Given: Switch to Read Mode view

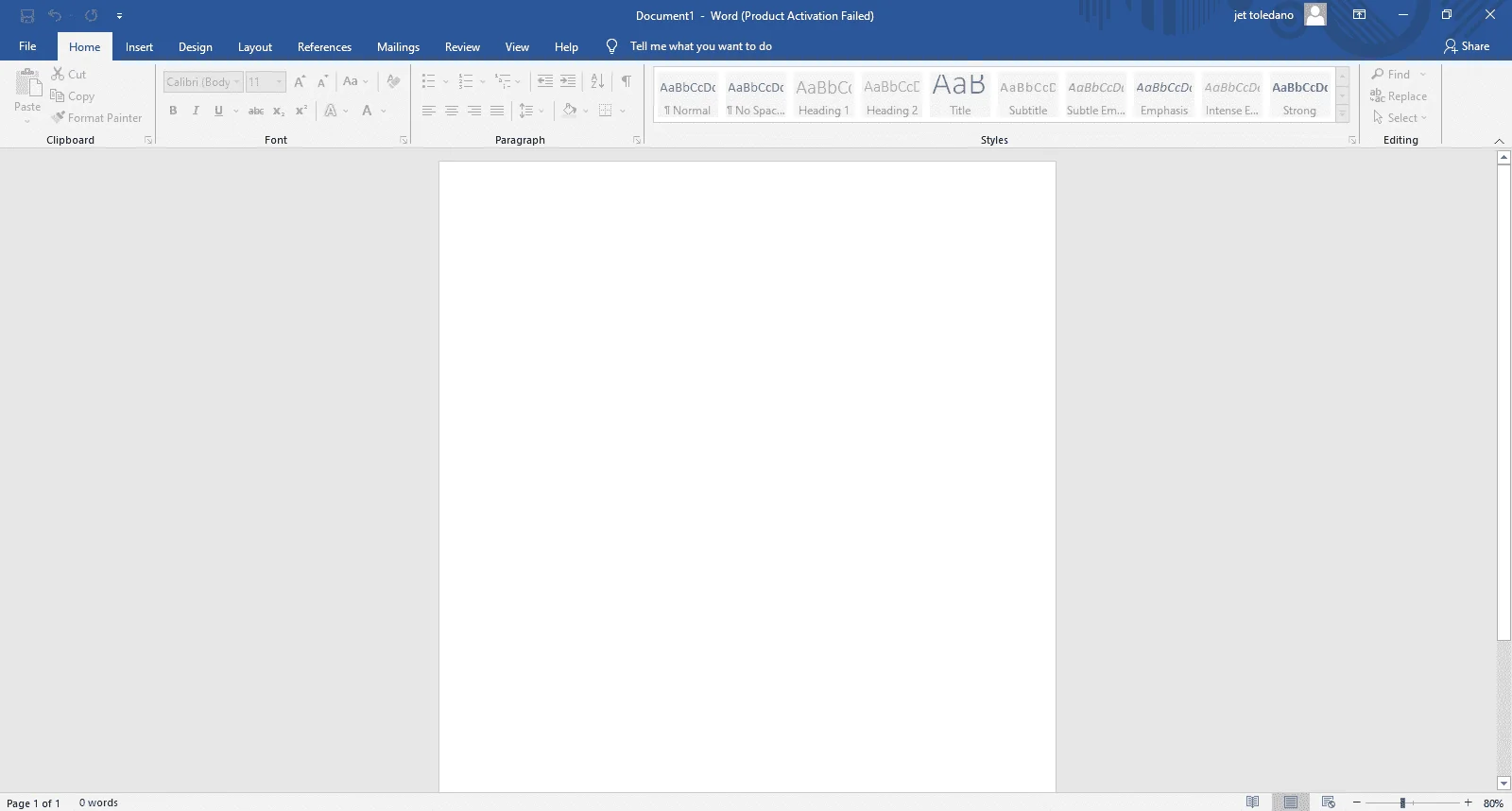Looking at the screenshot, I should click(x=1252, y=802).
